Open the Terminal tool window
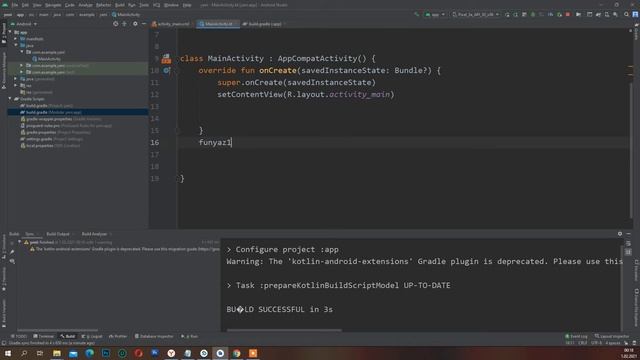640x360 pixels. [43, 336]
